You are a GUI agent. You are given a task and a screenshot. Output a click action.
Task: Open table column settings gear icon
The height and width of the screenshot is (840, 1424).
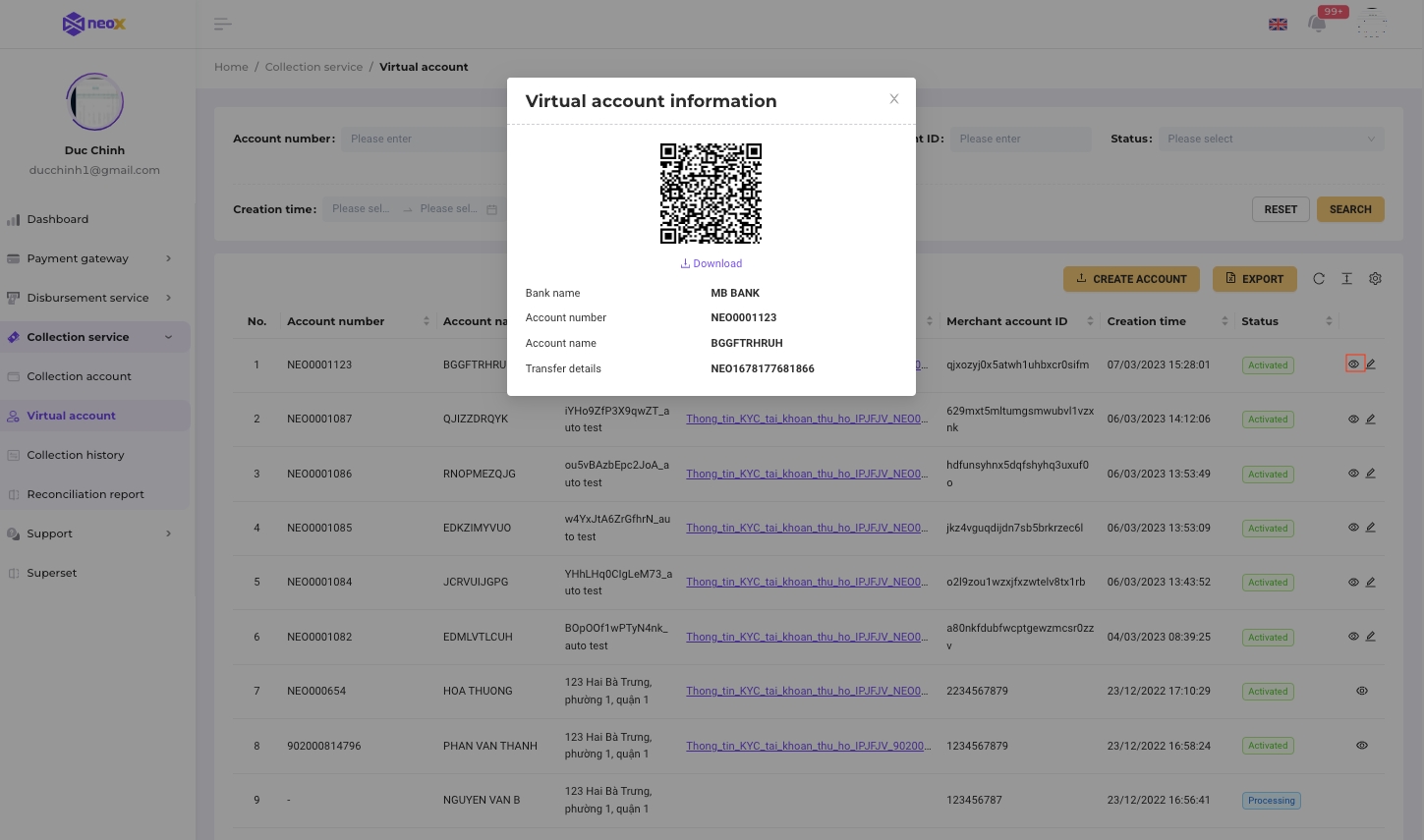click(1375, 279)
